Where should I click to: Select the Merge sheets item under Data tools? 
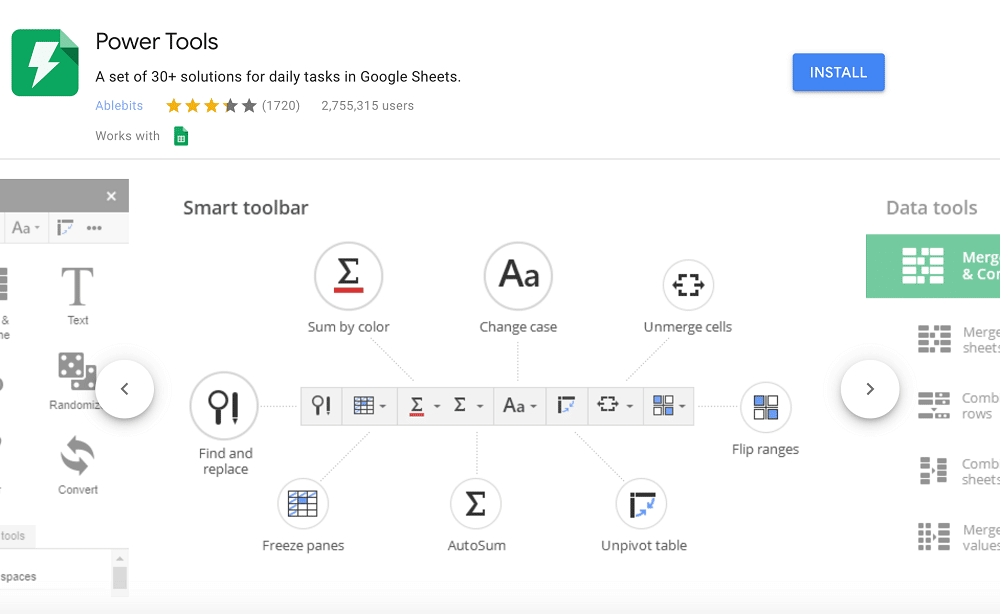point(958,339)
